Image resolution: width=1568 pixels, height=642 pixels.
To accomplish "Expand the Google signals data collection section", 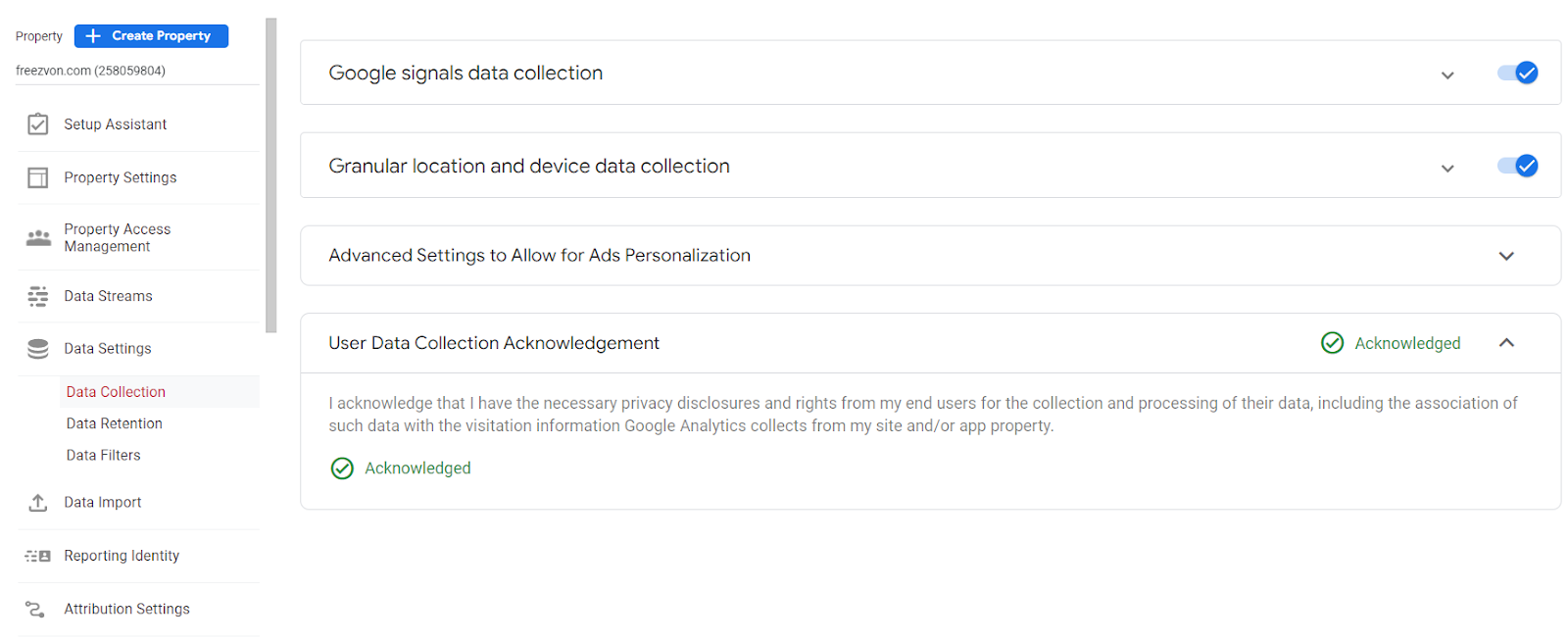I will (x=1447, y=75).
